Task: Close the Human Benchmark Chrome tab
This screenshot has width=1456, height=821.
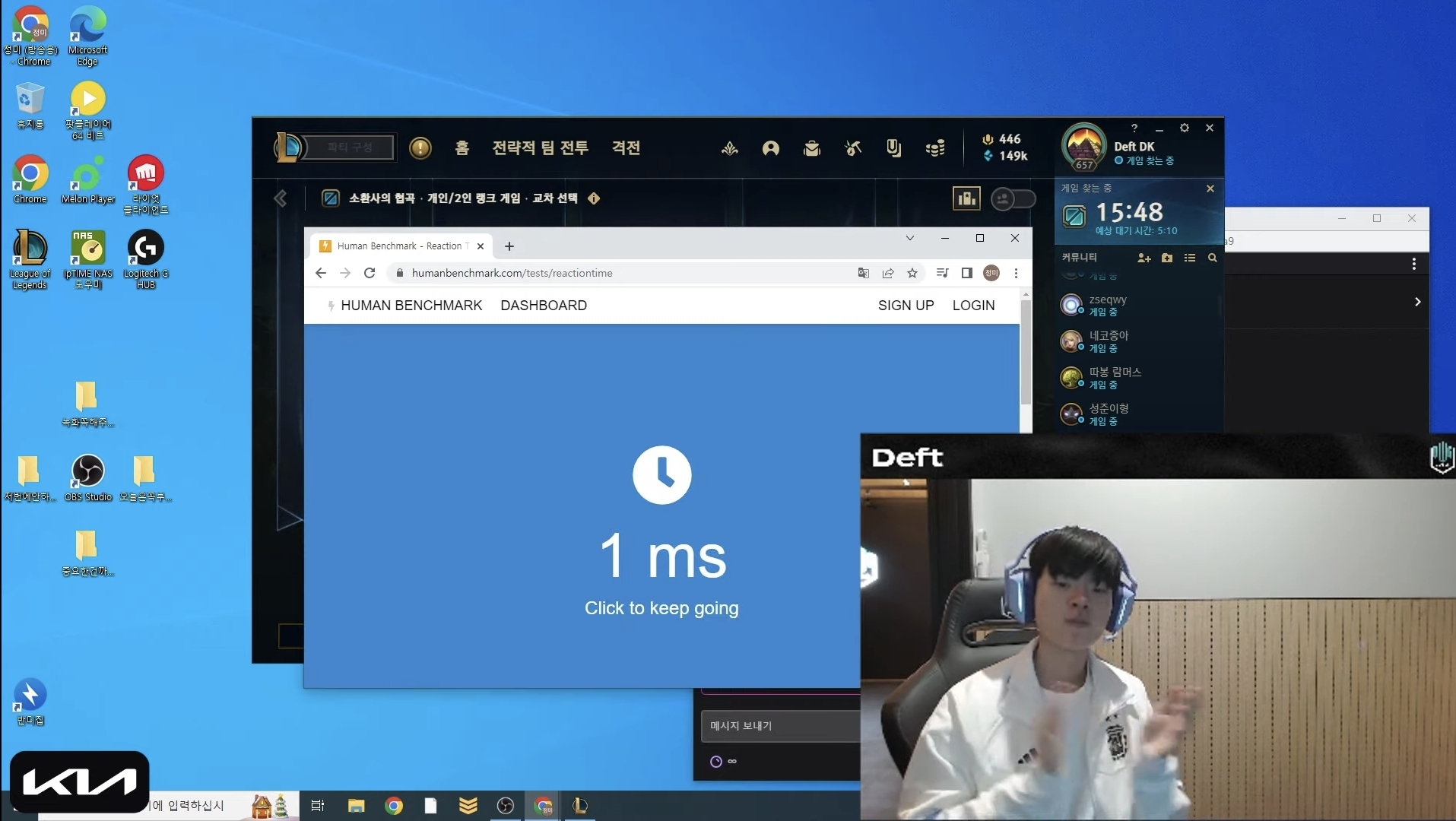Action: [x=481, y=246]
